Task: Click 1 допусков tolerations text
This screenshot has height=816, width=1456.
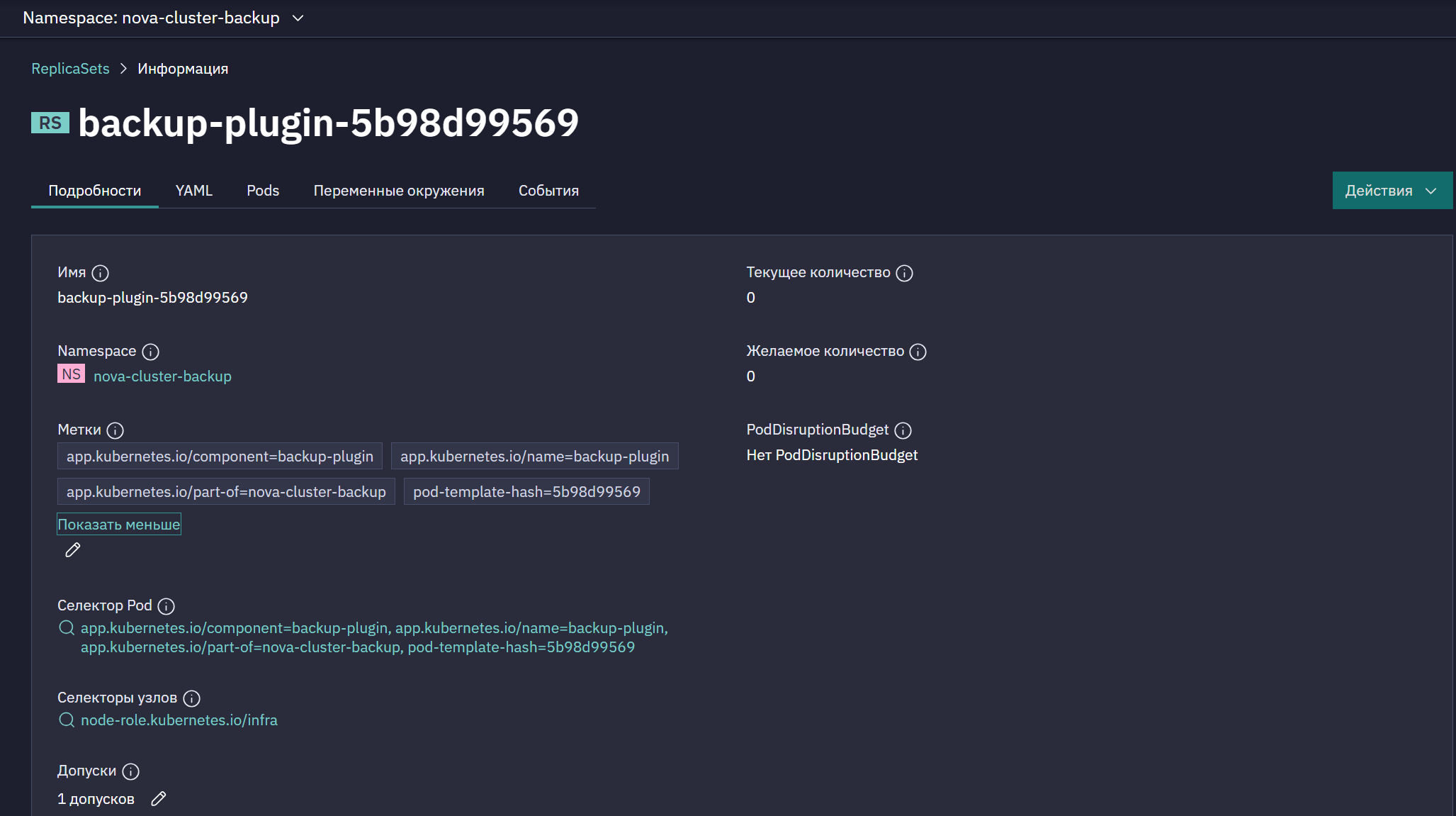Action: click(96, 799)
